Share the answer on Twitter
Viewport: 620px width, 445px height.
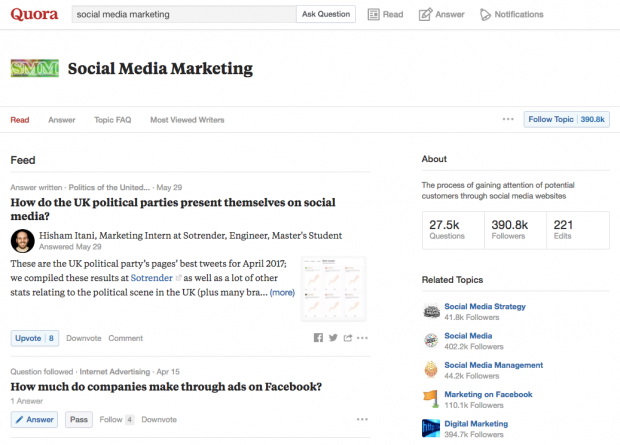point(333,337)
